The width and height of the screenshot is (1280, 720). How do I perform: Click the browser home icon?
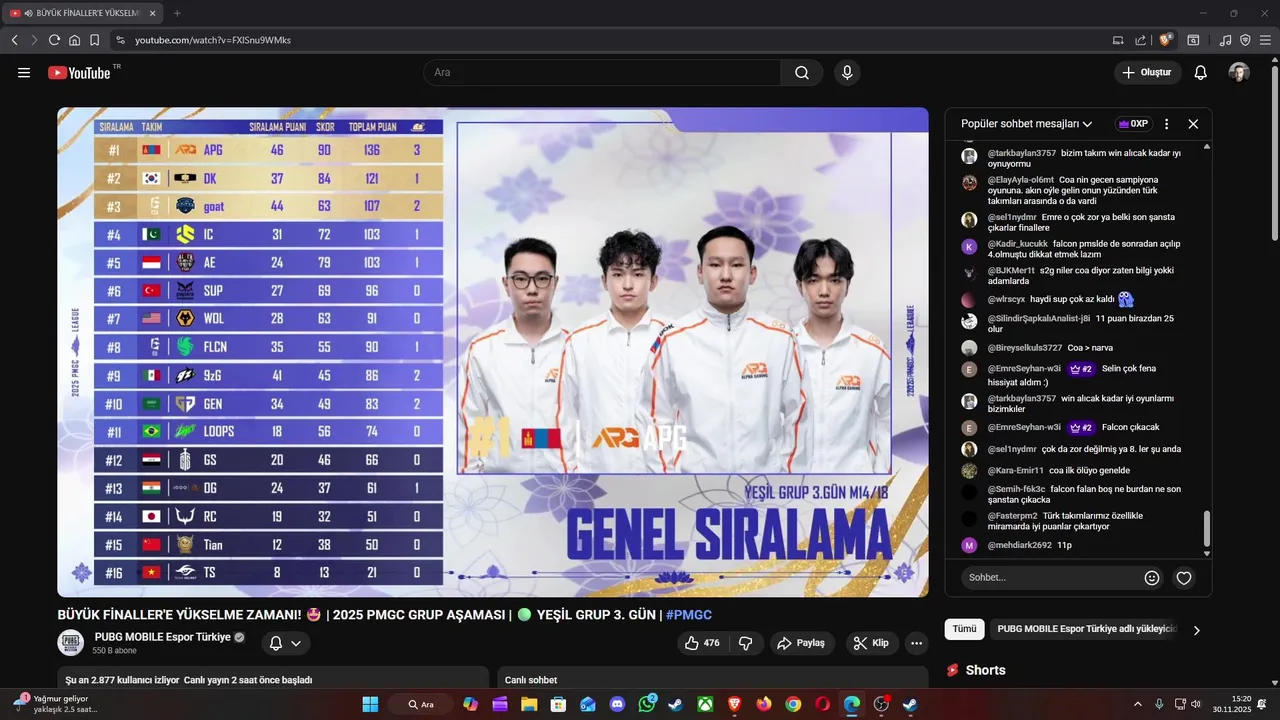(x=74, y=40)
